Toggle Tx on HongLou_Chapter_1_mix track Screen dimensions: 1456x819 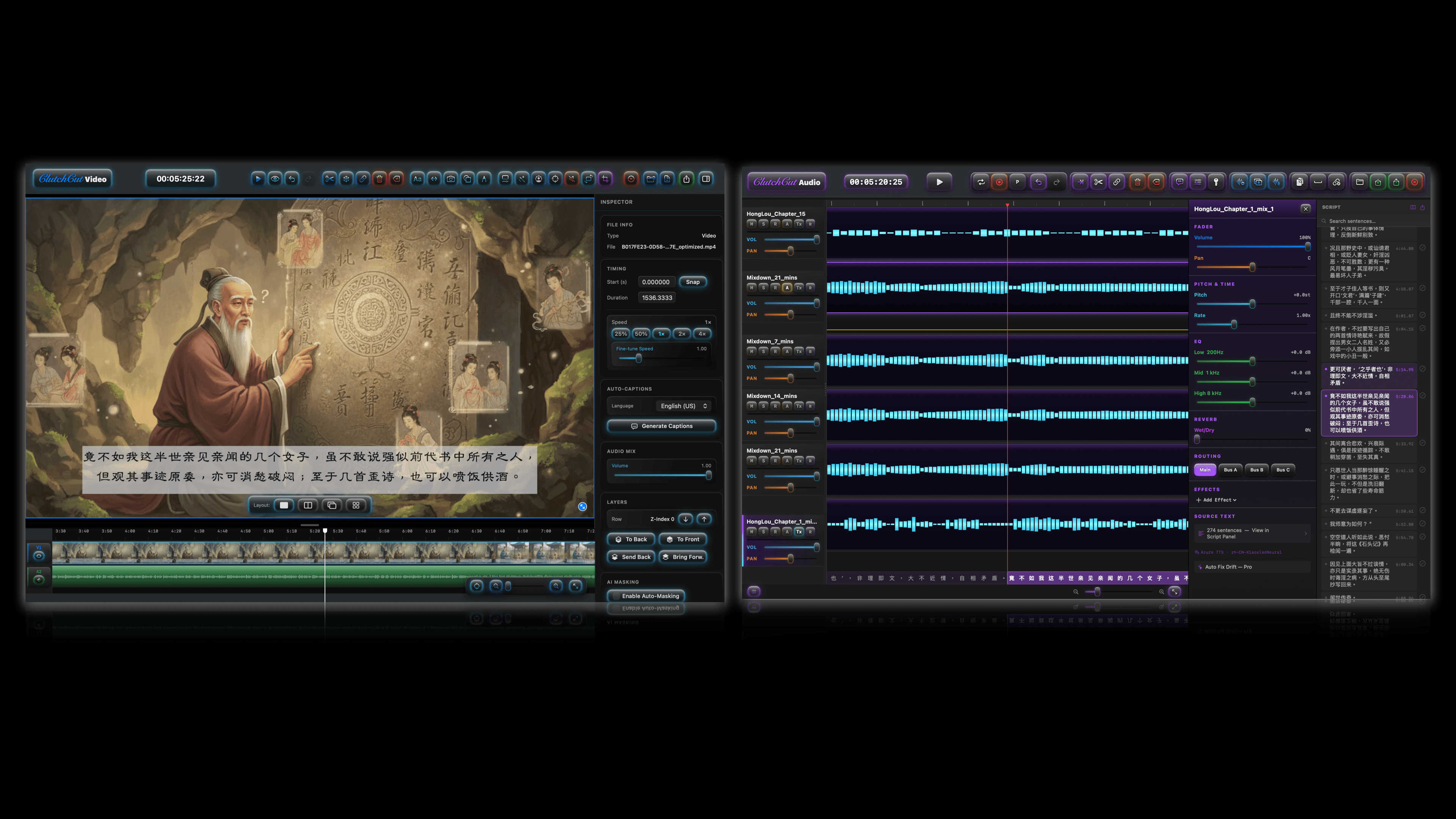(x=799, y=532)
